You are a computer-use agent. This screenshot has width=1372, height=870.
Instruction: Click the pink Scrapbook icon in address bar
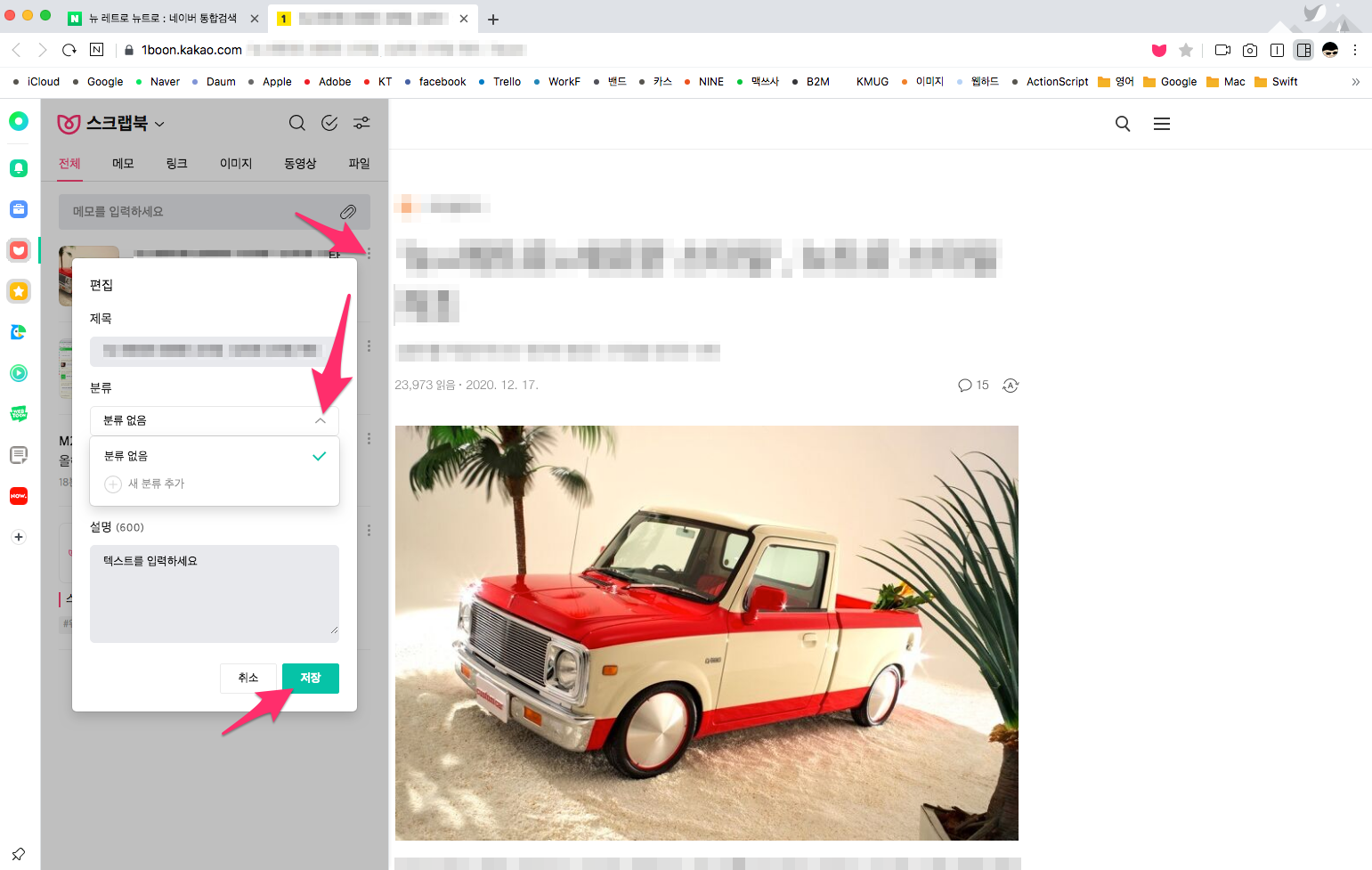[1159, 50]
